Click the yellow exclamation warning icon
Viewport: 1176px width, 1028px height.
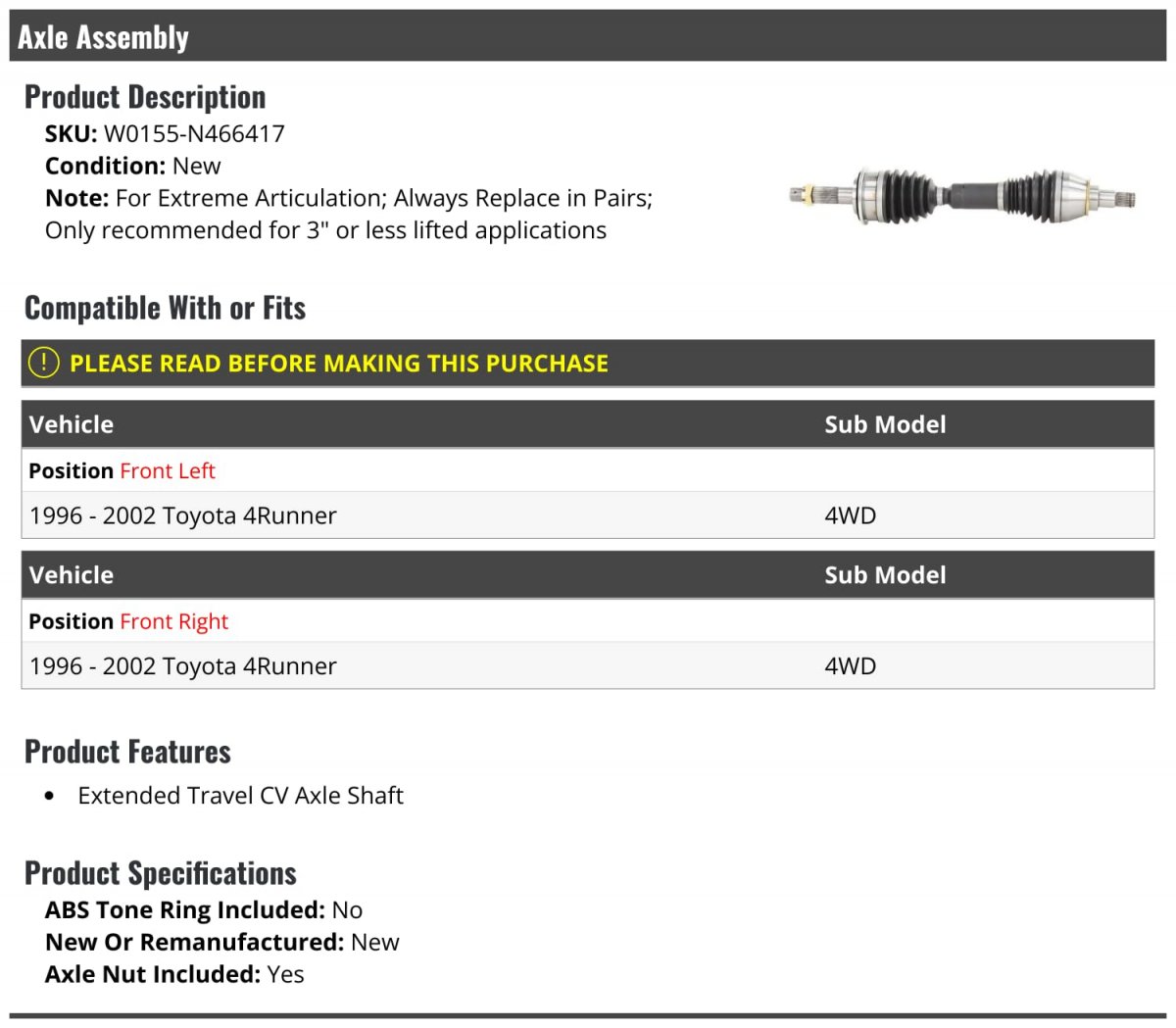tap(44, 363)
